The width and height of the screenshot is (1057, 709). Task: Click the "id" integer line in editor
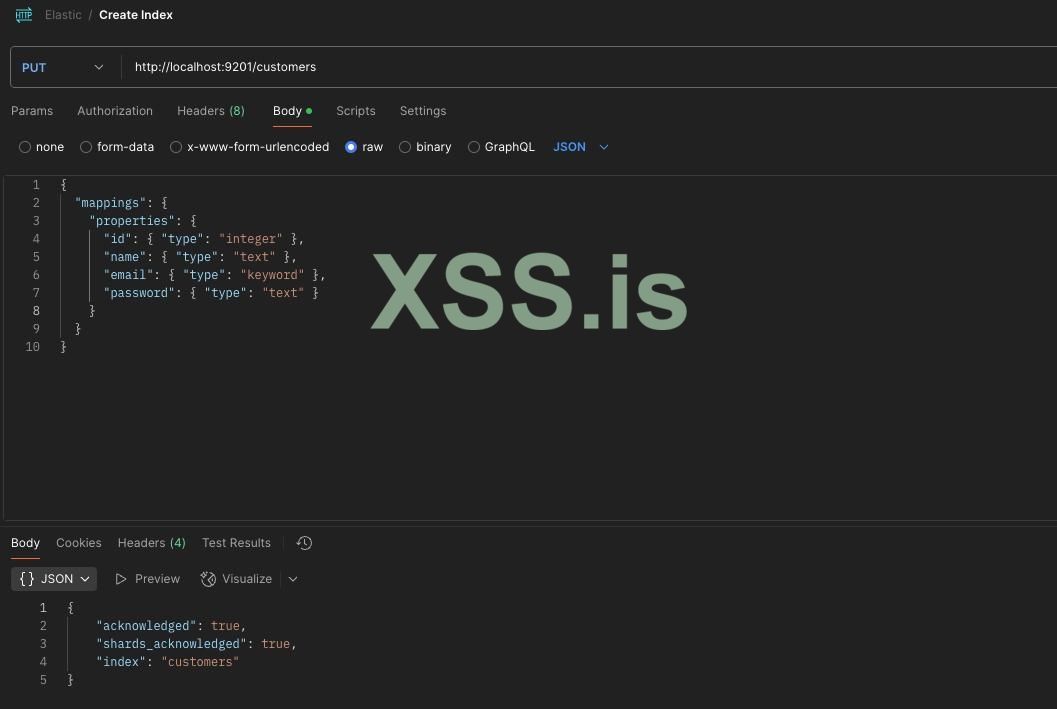(x=204, y=239)
